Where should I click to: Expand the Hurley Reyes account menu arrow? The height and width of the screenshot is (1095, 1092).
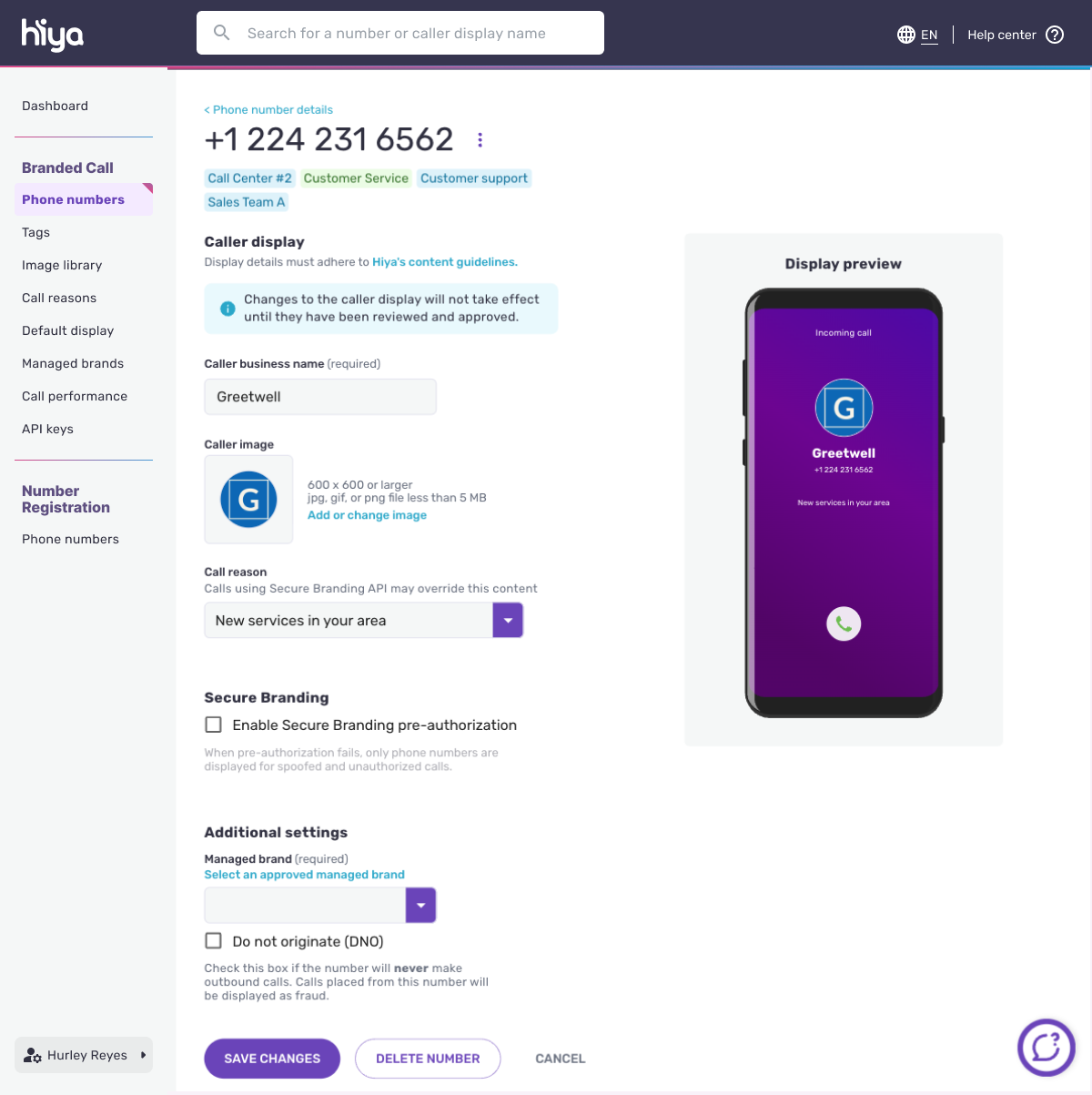pyautogui.click(x=143, y=1055)
